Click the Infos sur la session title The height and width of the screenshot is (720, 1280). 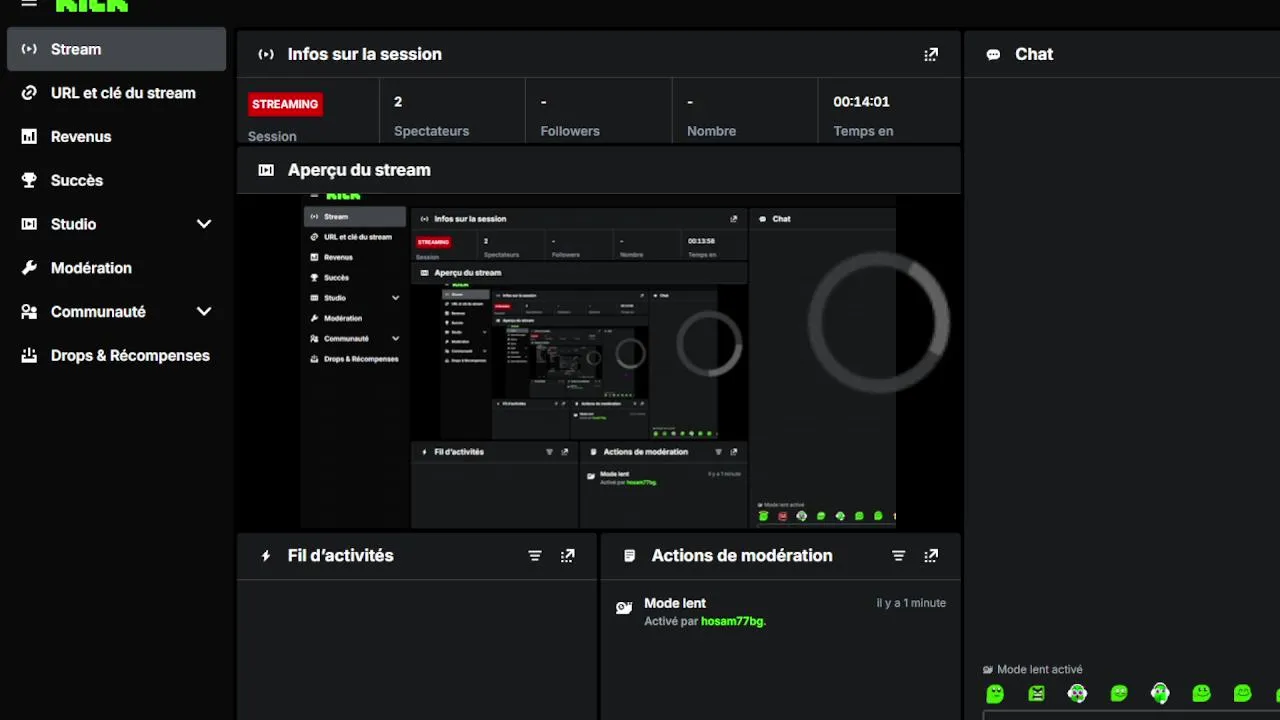[365, 54]
